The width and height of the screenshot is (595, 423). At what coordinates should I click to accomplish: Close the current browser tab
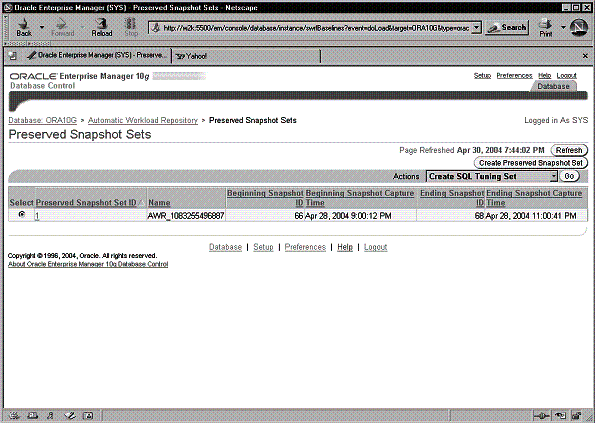pos(585,56)
